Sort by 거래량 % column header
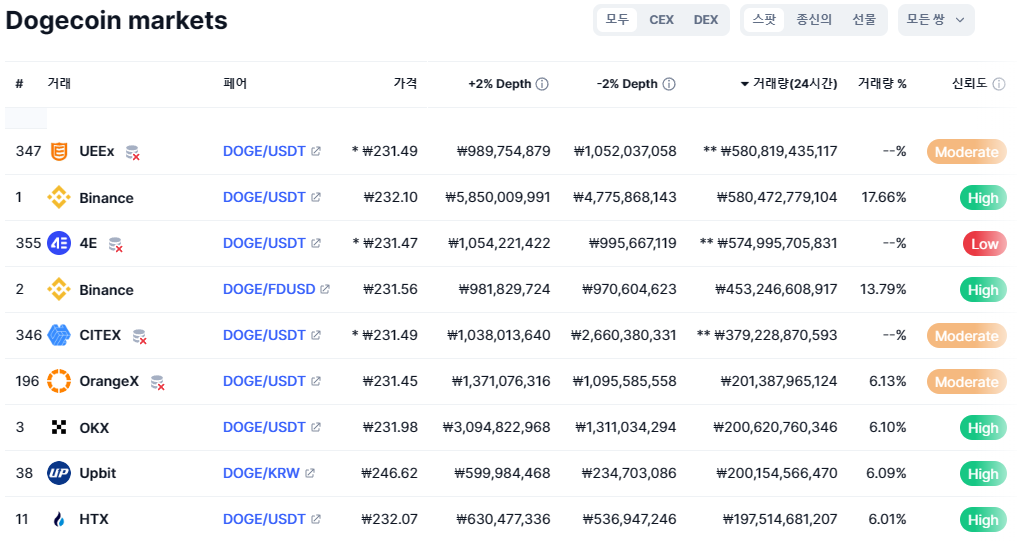Screen dimensions: 1017x541 pos(882,83)
